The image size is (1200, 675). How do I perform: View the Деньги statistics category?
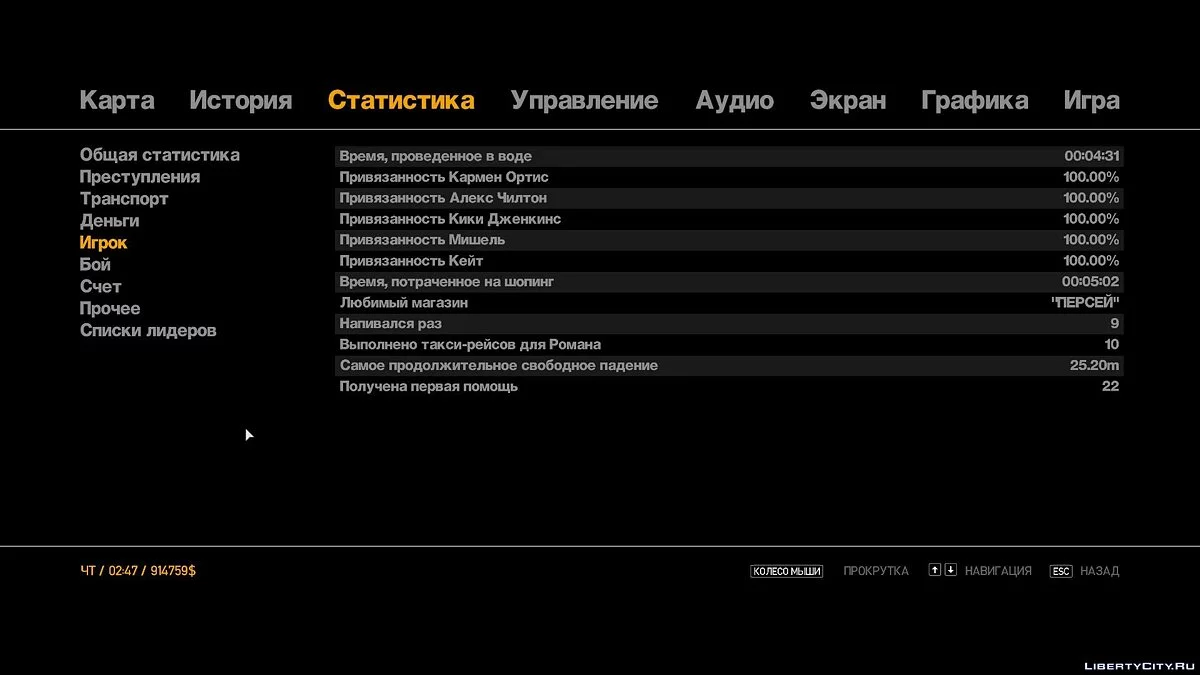(109, 221)
